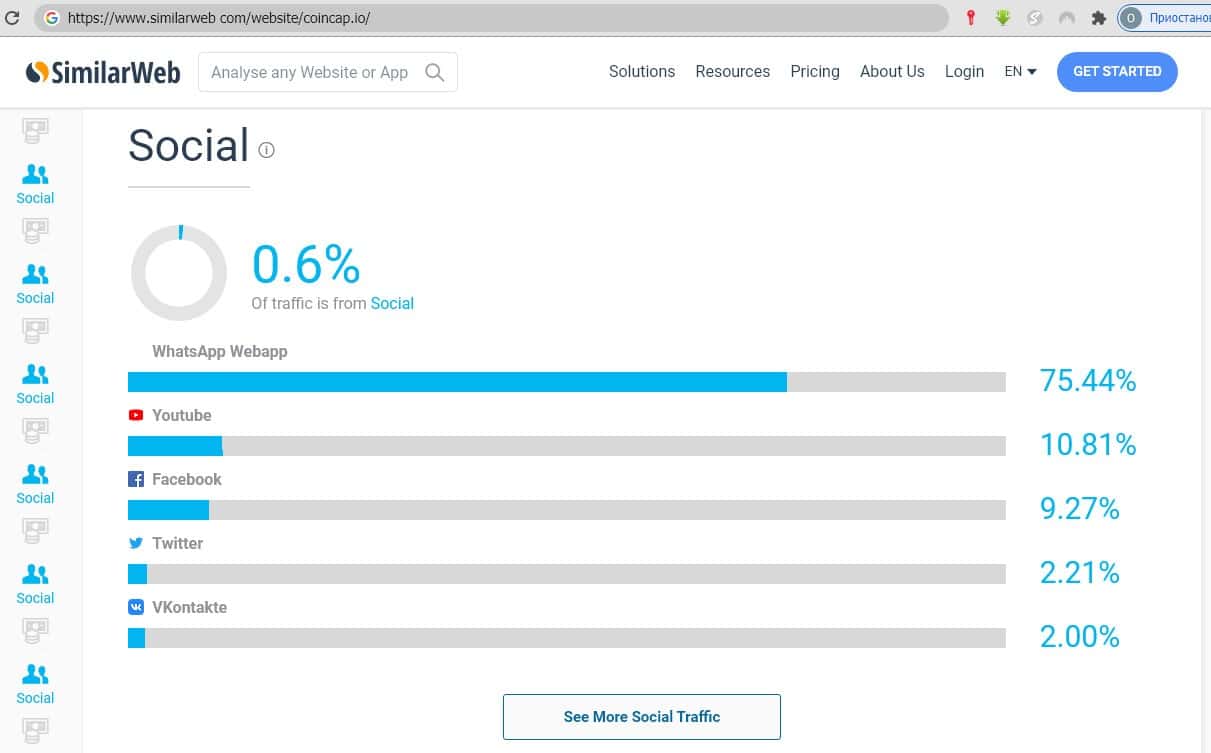Click the 10.81% value
The width and height of the screenshot is (1211, 753).
(1088, 445)
